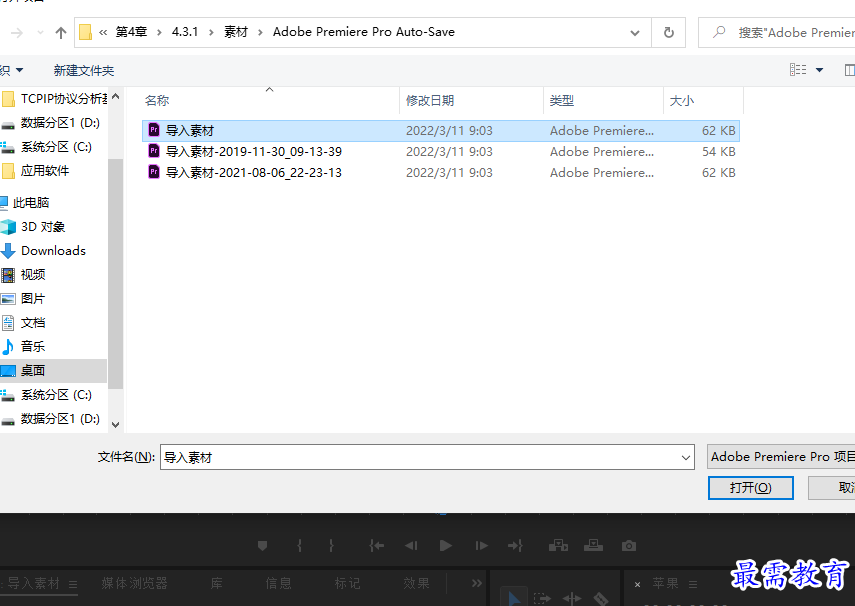Click Step Forward one frame icon

[x=481, y=545]
